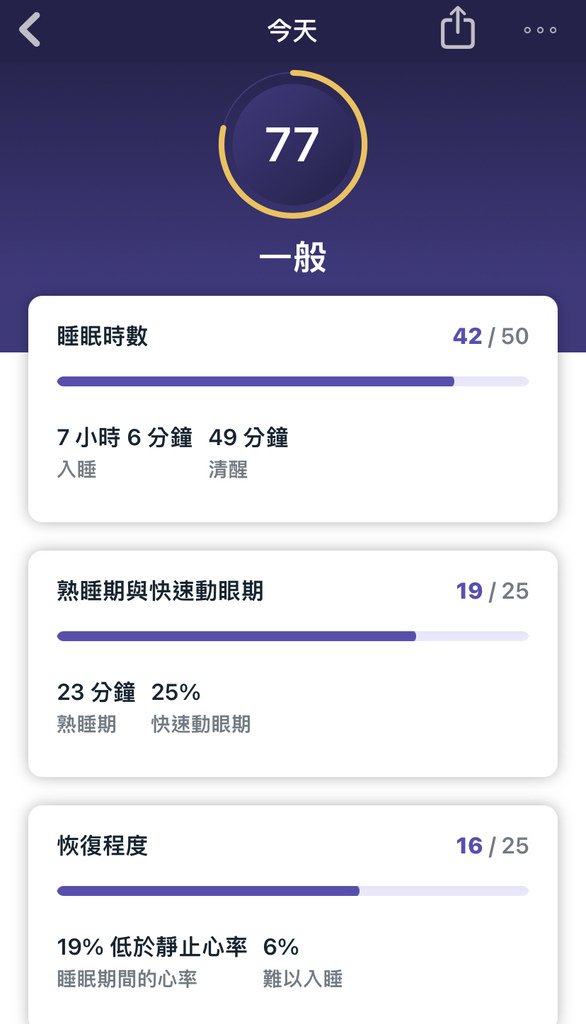Click the 熟睡期與快速動眼期 progress bar
The width and height of the screenshot is (586, 1024).
coord(293,636)
